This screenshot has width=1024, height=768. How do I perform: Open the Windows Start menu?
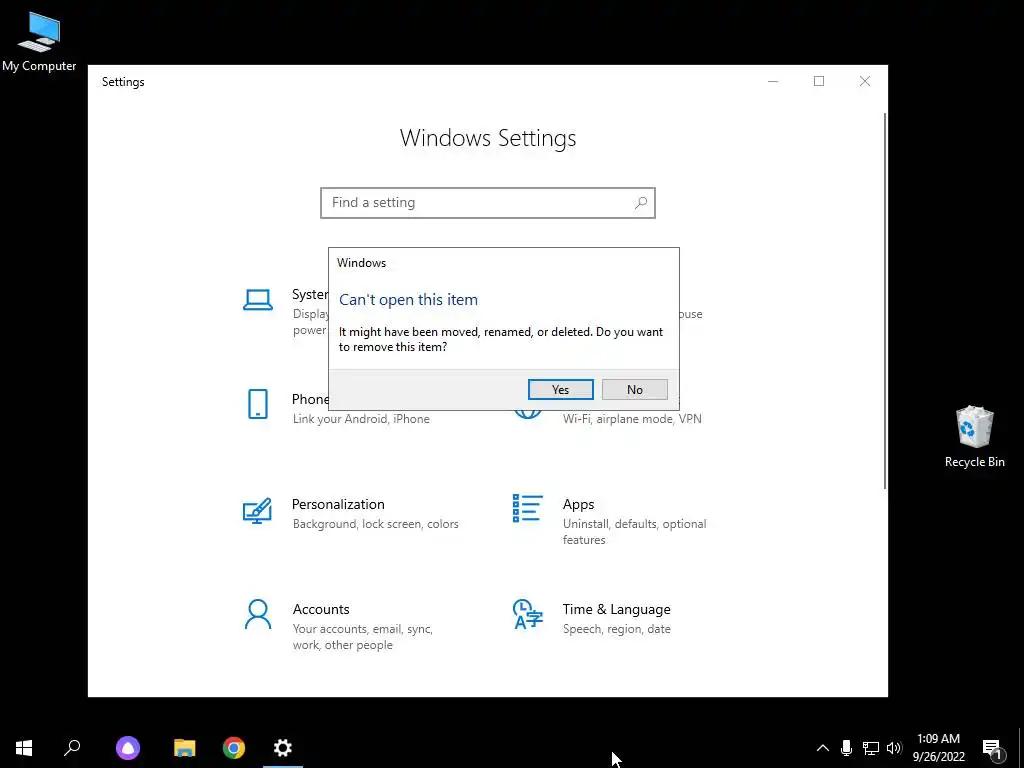[24, 748]
